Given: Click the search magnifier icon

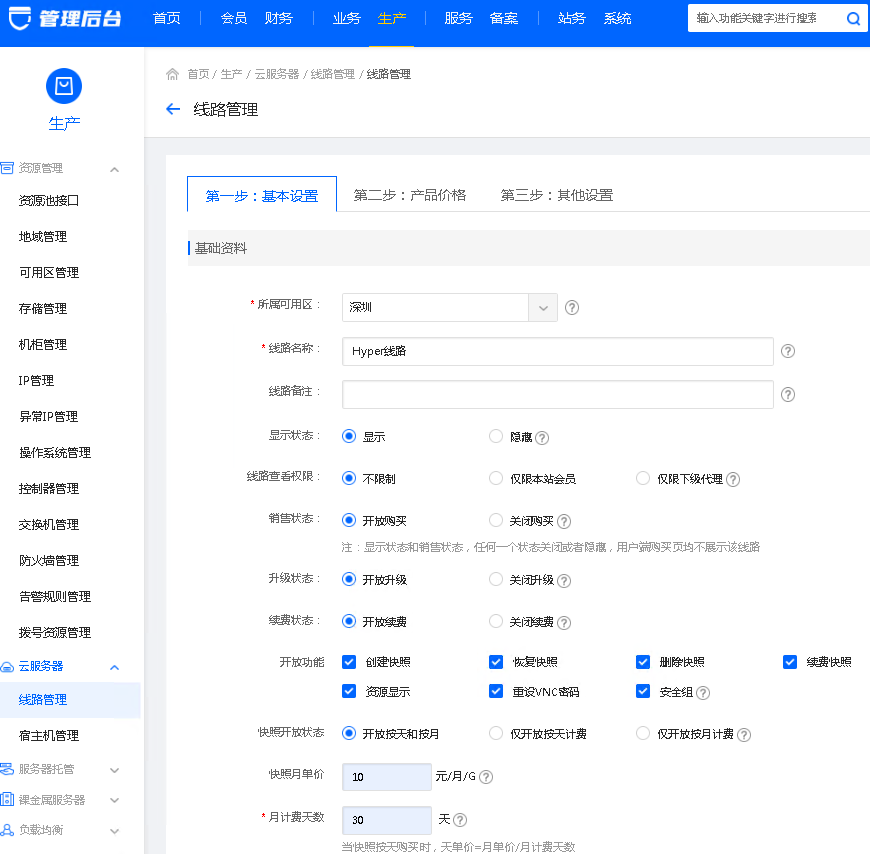Looking at the screenshot, I should (853, 19).
